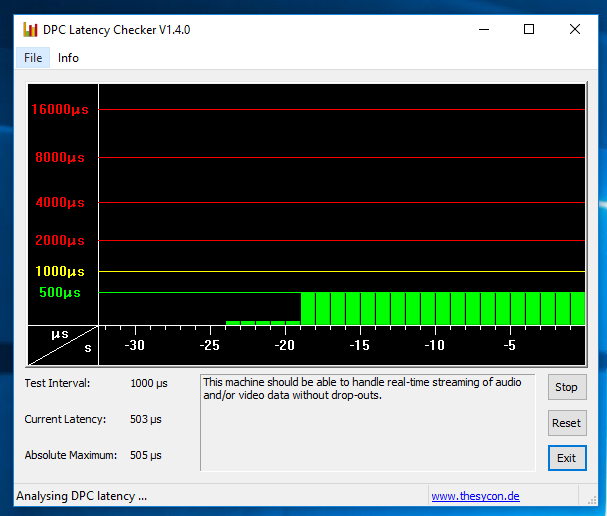Click the 503 µs current latency value

146,419
